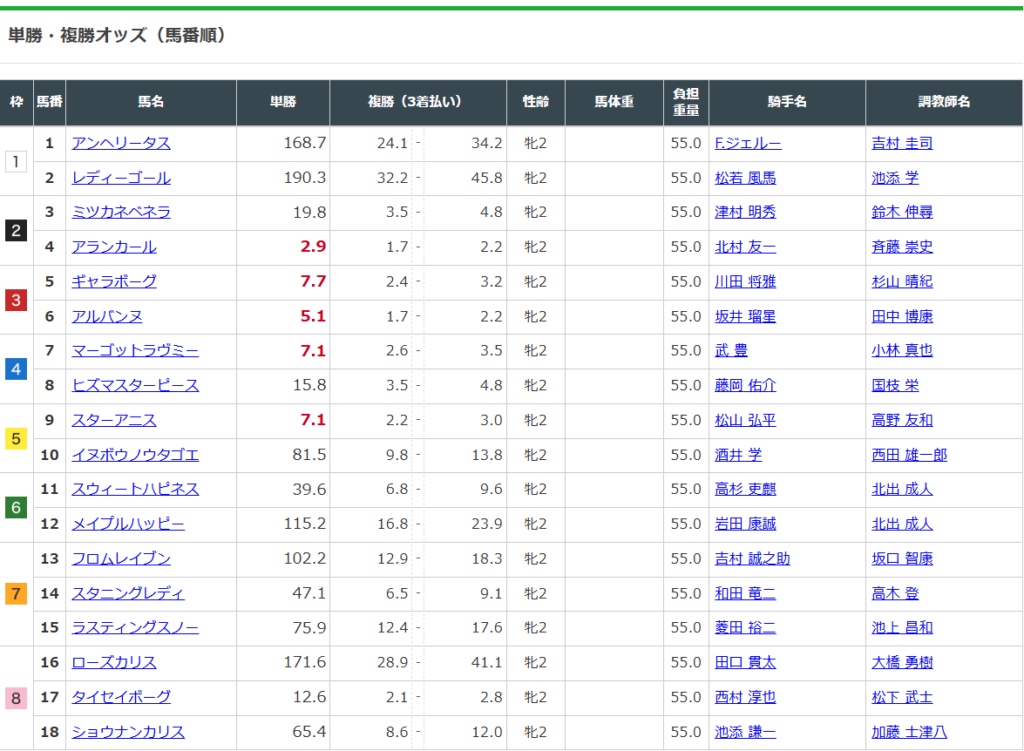Open trainer 加藤 士津八 profile
1024x751 pixels.
tap(909, 732)
